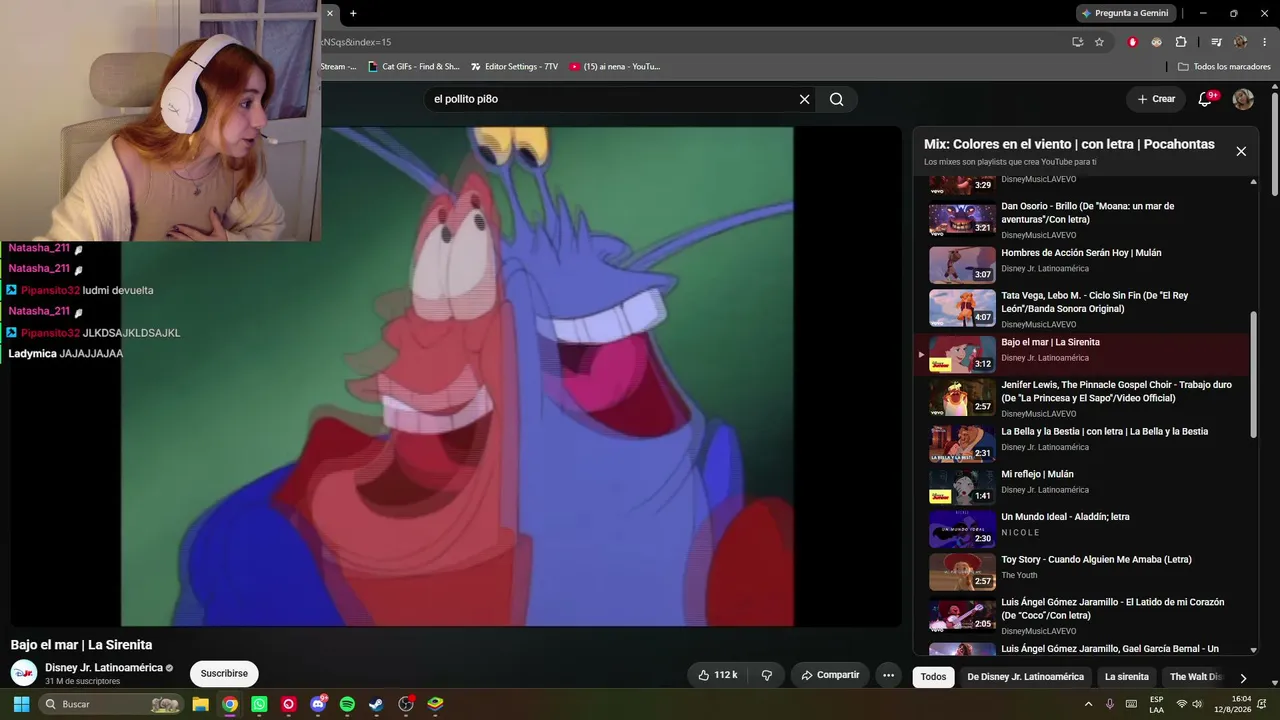Click the Windows taskbar 'Buscar' search box
Viewport: 1280px width, 720px height.
[x=112, y=704]
